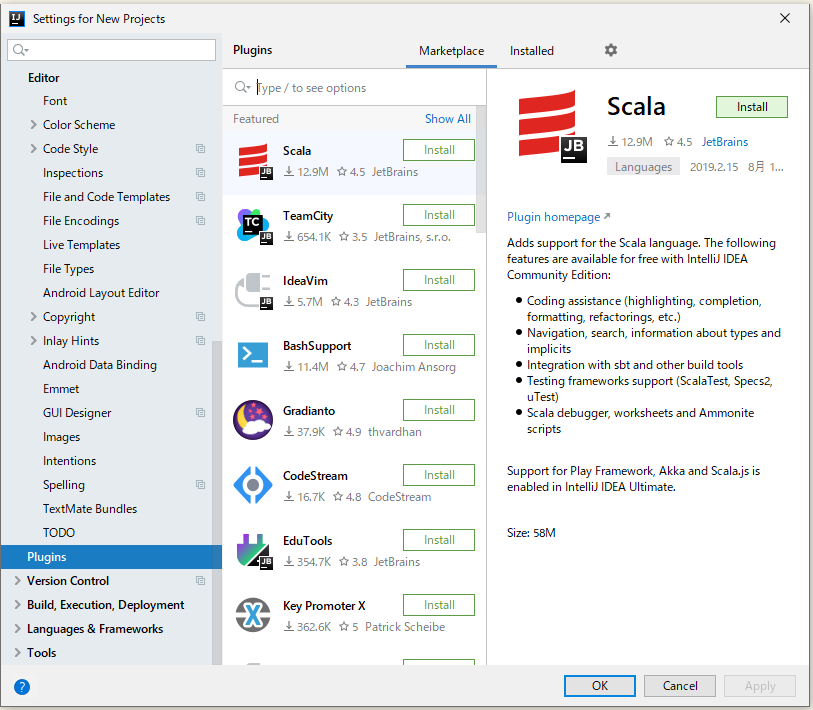Click the TeamCity plugin icon
The image size is (813, 710).
[x=255, y=227]
